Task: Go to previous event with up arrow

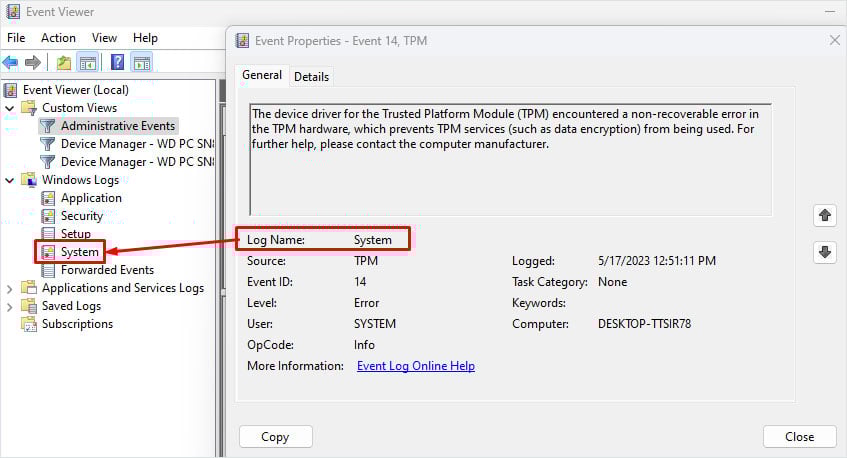Action: coord(825,215)
